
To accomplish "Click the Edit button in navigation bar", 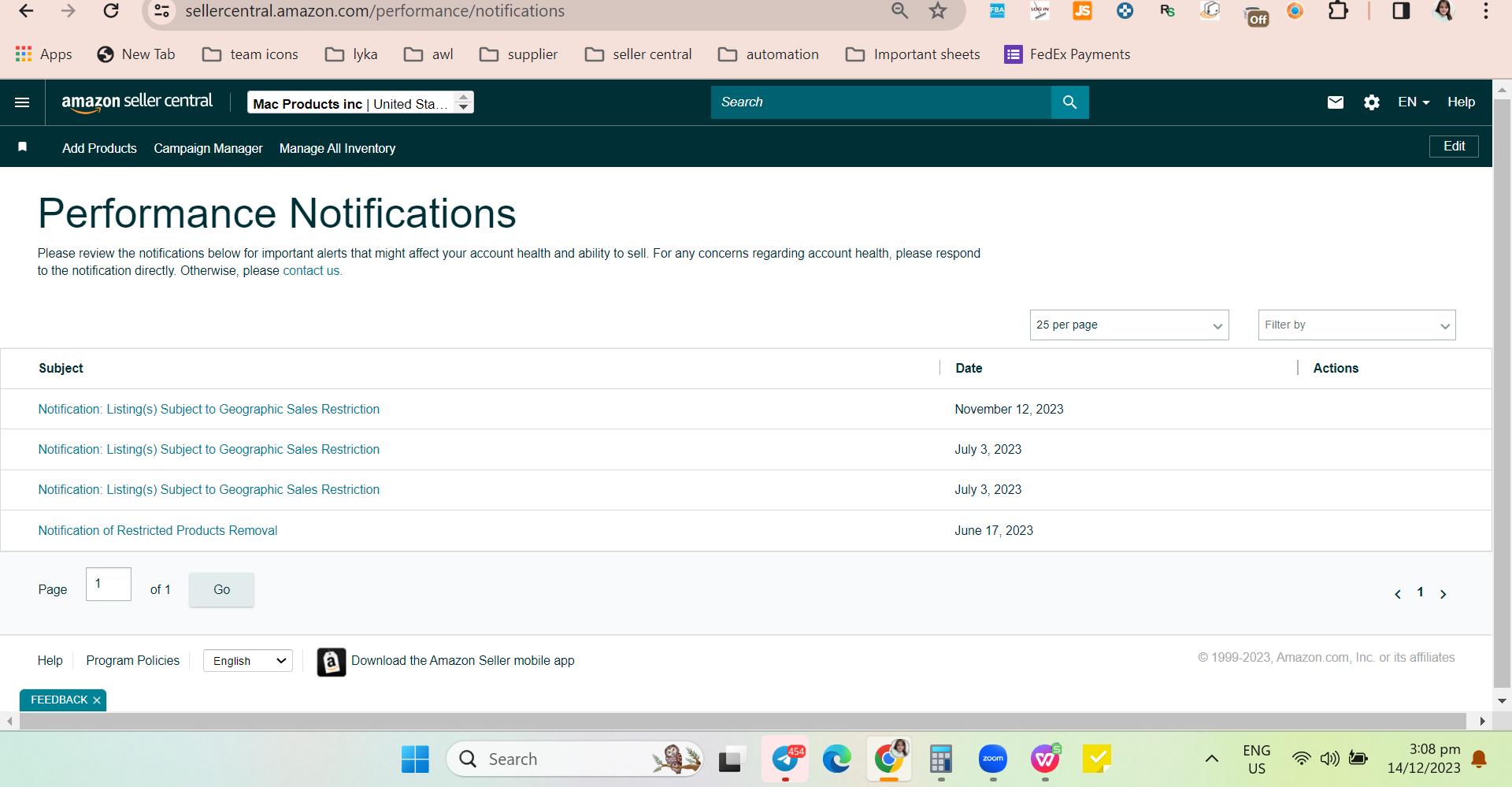I will pos(1454,147).
